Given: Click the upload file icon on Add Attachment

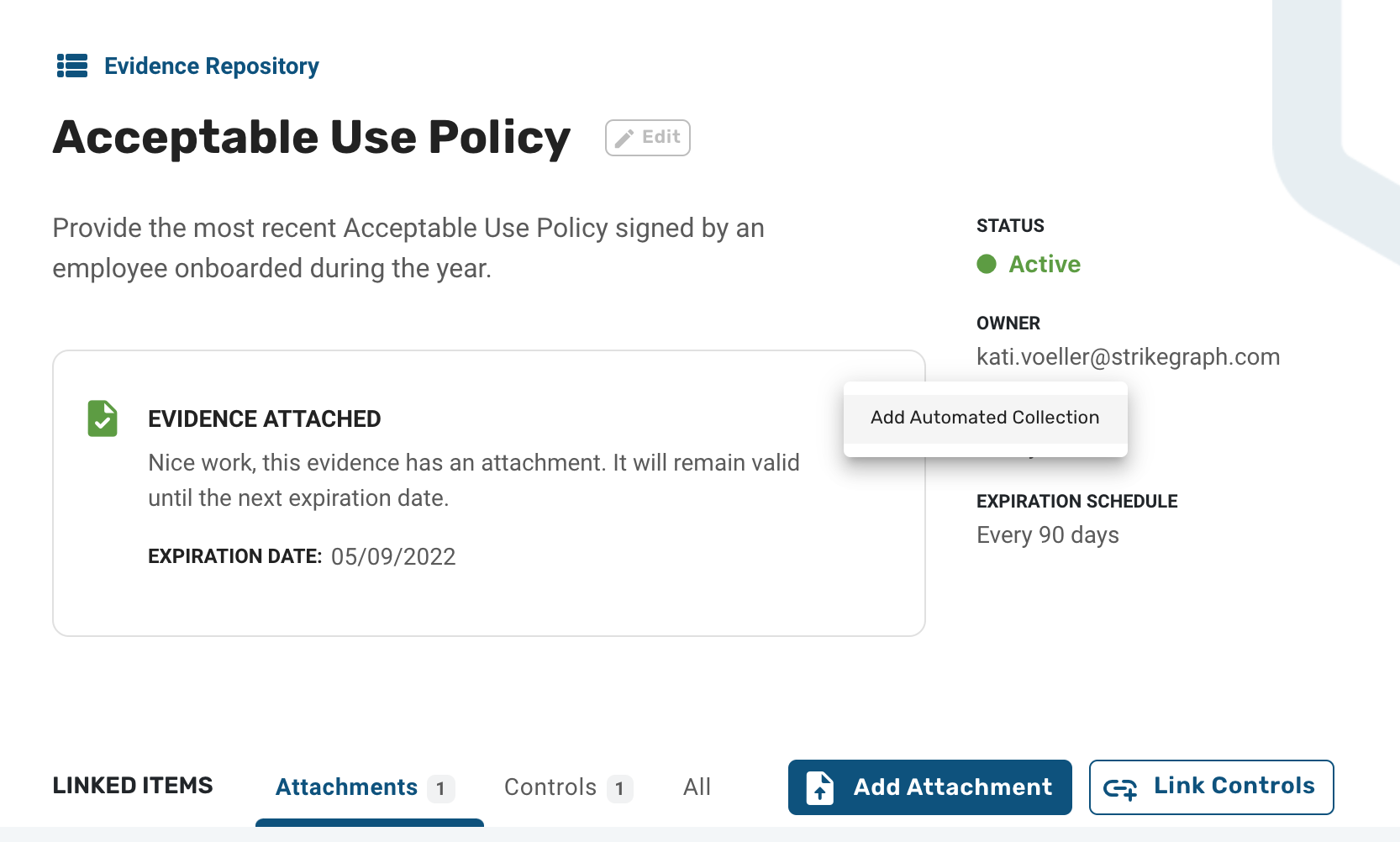Looking at the screenshot, I should pyautogui.click(x=820, y=788).
